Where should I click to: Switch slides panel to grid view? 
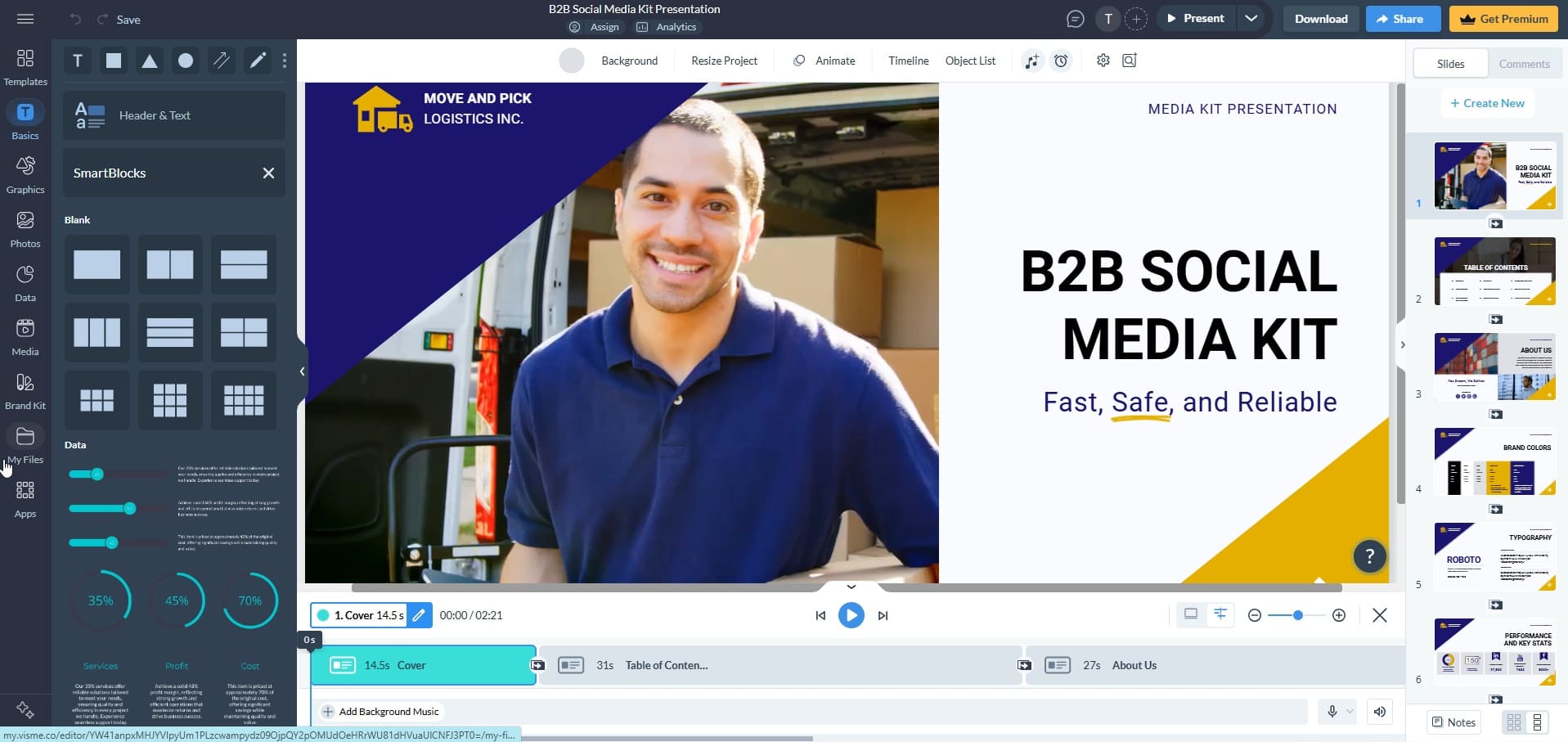(1514, 722)
